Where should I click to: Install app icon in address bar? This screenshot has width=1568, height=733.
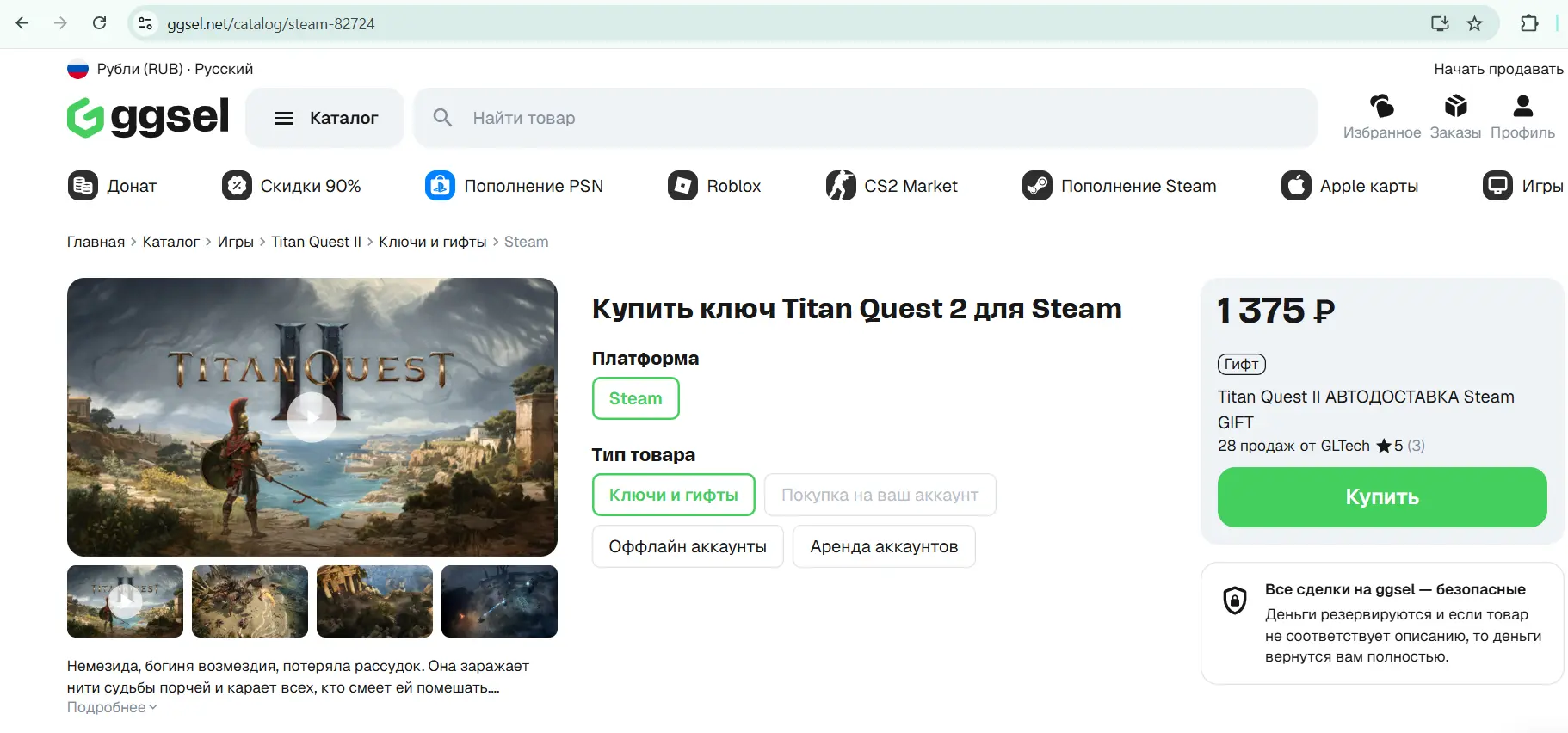click(1440, 23)
